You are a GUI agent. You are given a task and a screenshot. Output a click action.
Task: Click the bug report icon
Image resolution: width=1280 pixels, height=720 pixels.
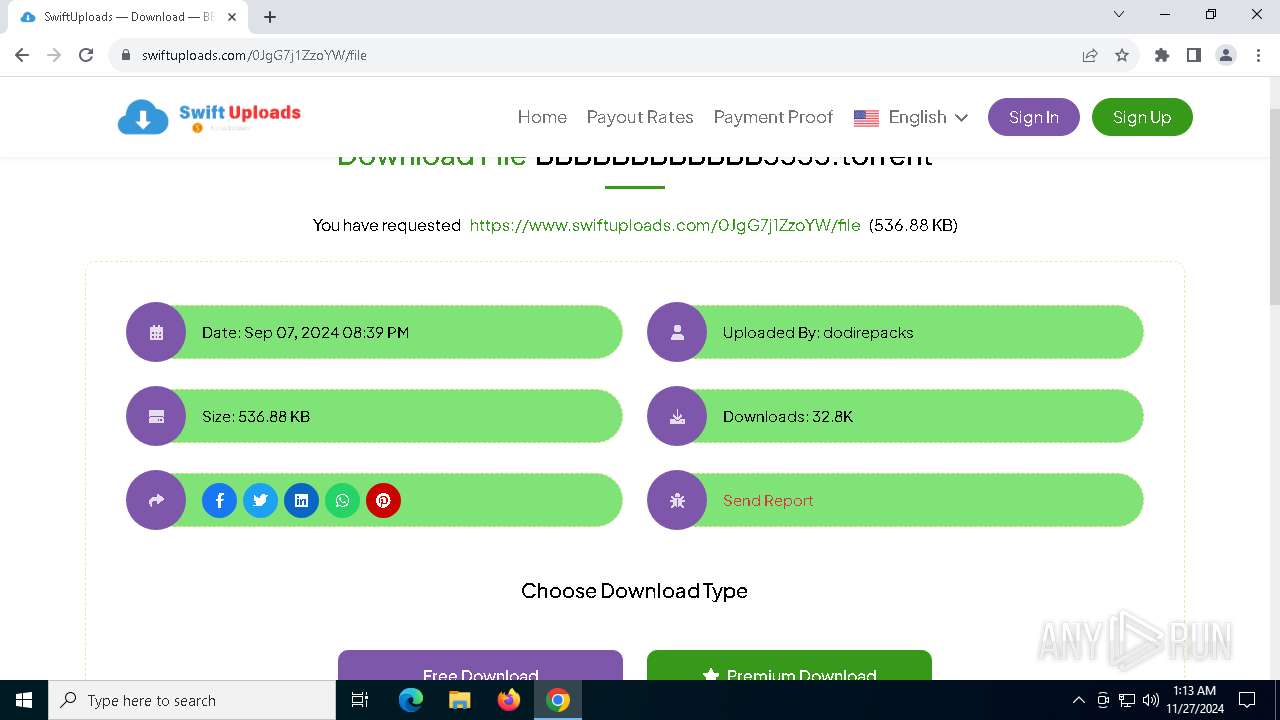coord(677,500)
